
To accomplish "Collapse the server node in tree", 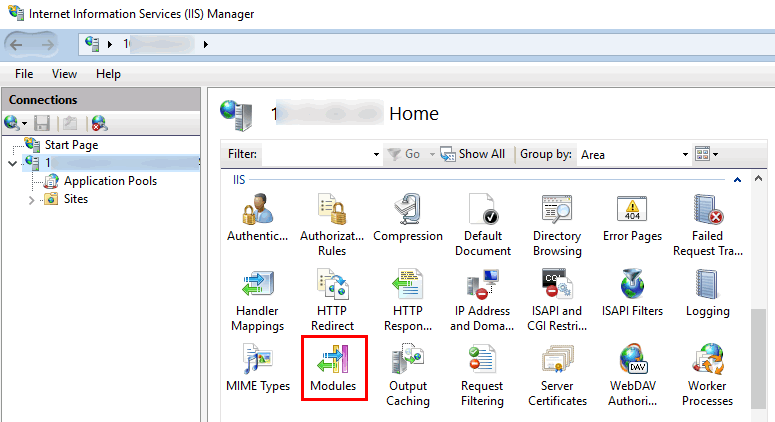I will pyautogui.click(x=13, y=163).
